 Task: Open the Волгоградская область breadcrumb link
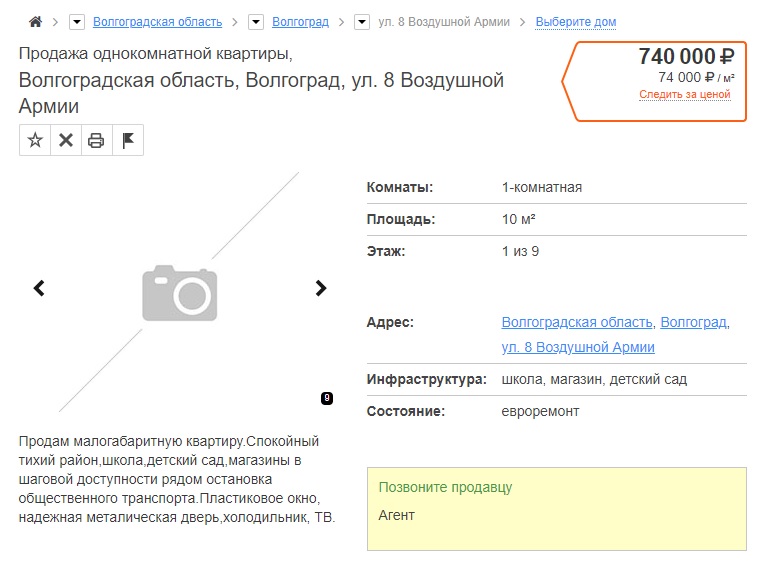158,22
